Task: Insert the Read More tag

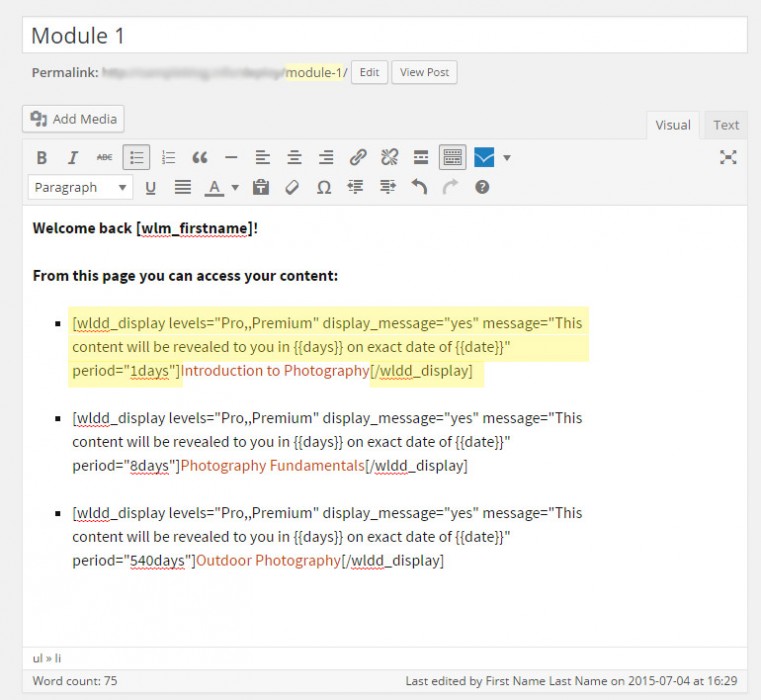Action: point(421,158)
